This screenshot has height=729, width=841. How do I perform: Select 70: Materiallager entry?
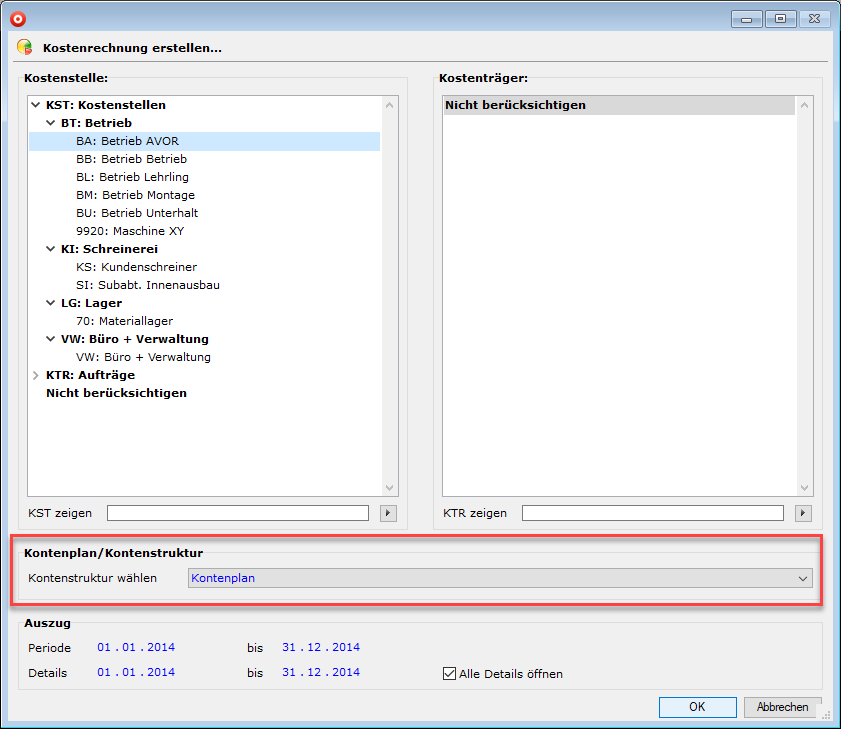pyautogui.click(x=124, y=321)
